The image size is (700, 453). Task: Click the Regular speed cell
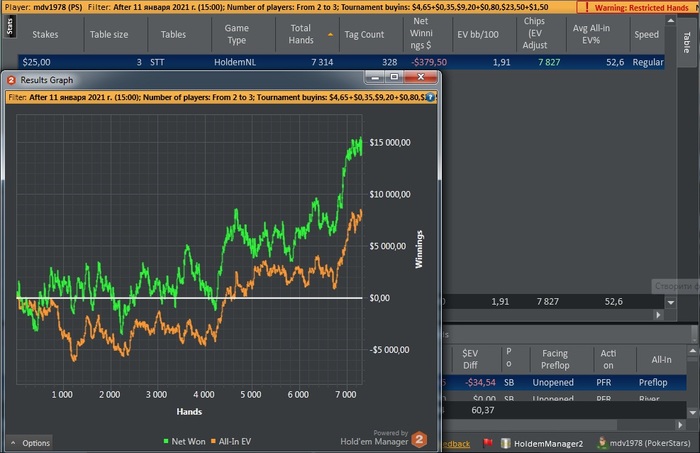click(648, 62)
